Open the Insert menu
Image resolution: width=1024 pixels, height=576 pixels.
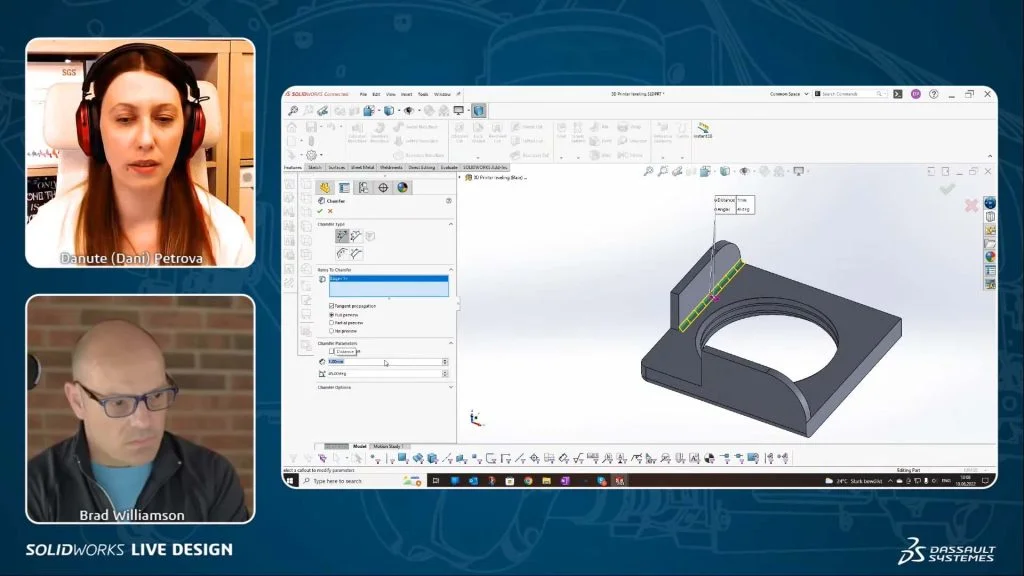[x=406, y=94]
